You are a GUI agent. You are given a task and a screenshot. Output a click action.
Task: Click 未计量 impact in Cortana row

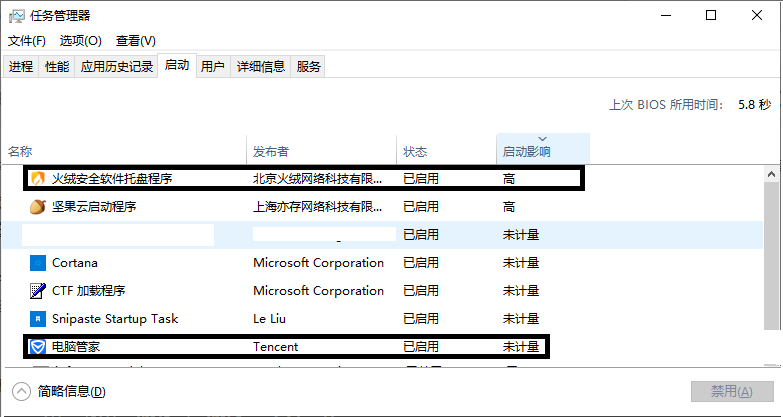point(521,263)
